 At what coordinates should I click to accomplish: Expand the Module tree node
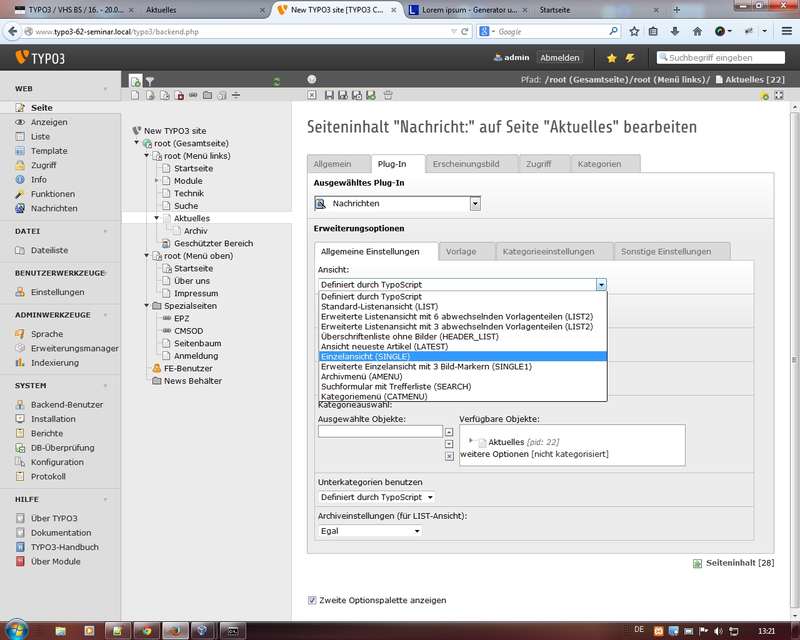point(156,180)
